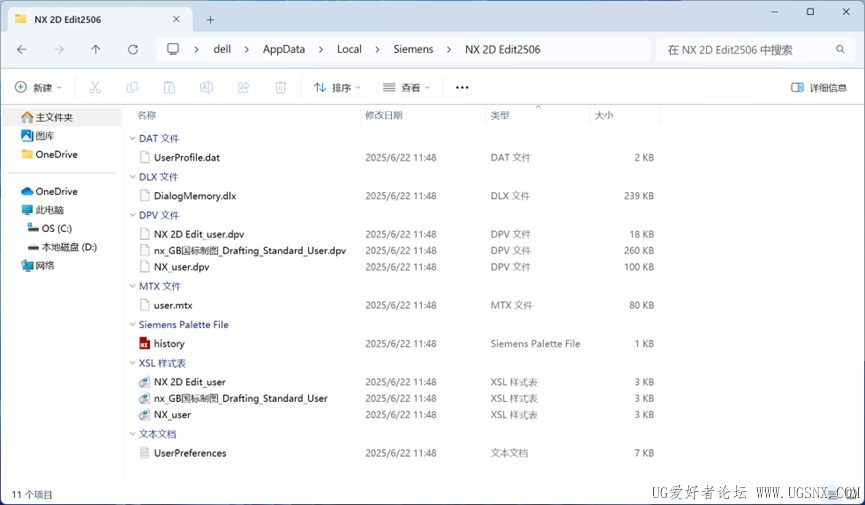Viewport: 865px width, 505px height.
Task: Open the 新建 New dropdown
Action: (38, 87)
